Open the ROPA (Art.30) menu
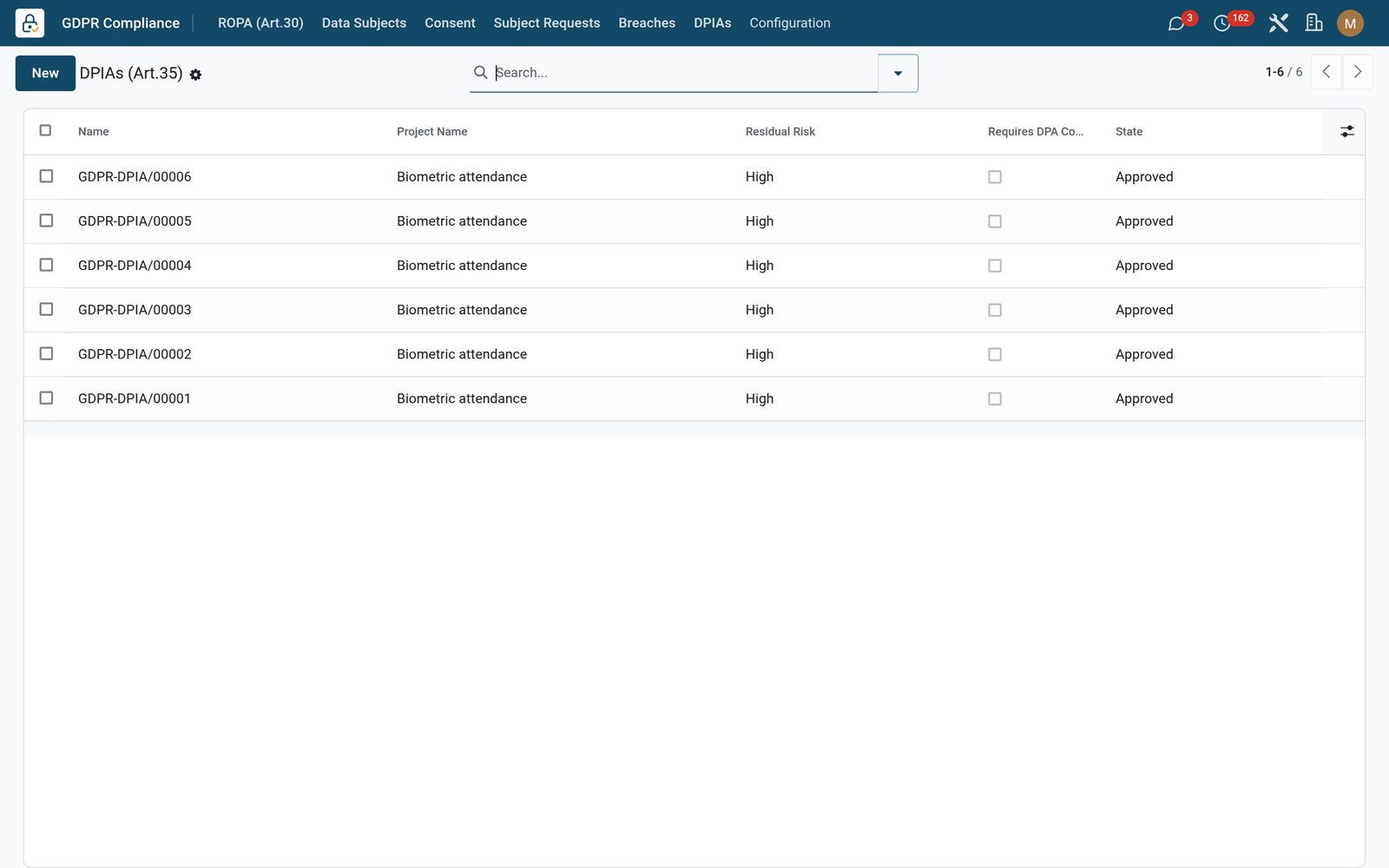Screen dimensions: 1389x868 [x=260, y=23]
